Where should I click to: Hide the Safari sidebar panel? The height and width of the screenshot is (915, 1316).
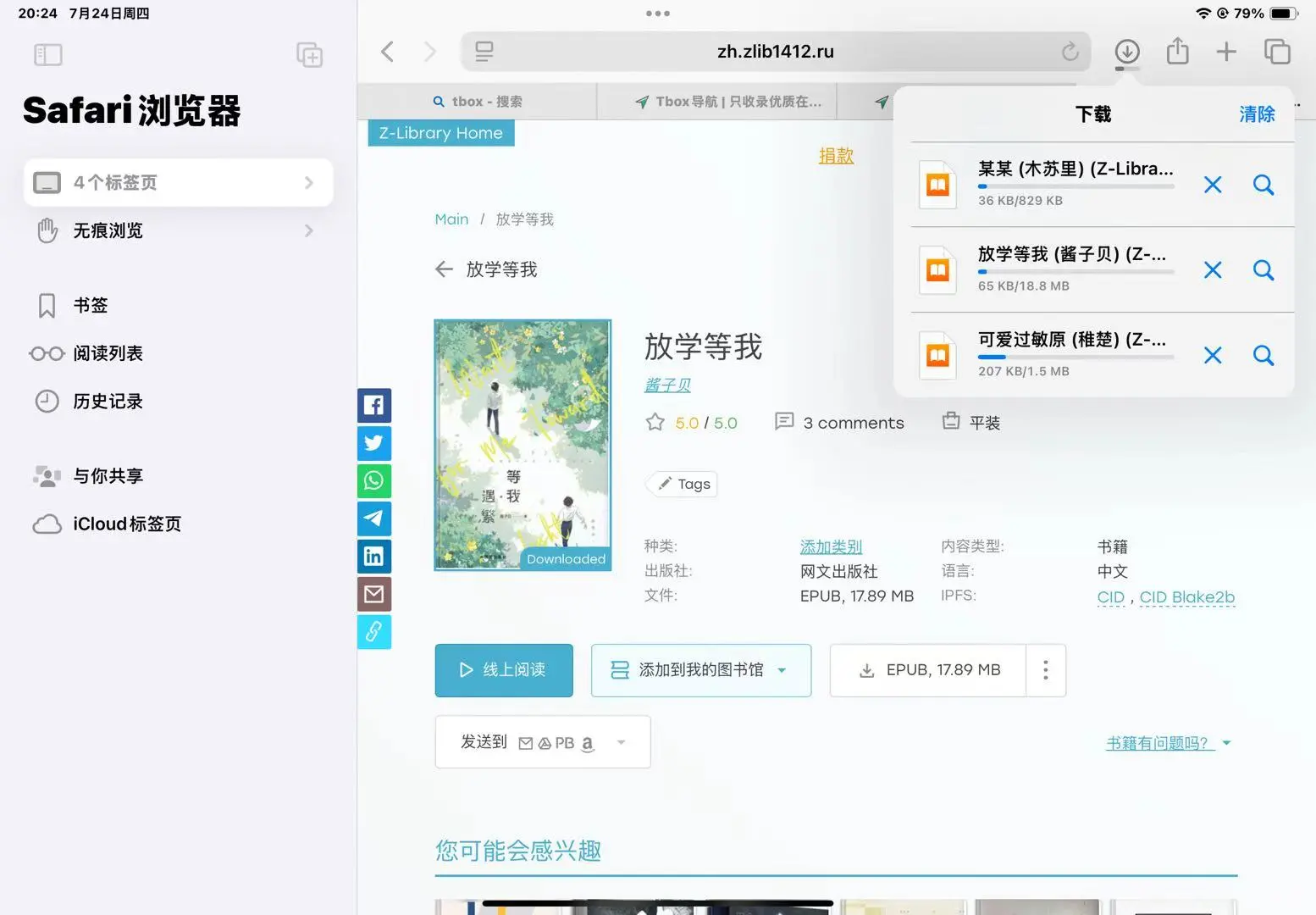pos(48,55)
